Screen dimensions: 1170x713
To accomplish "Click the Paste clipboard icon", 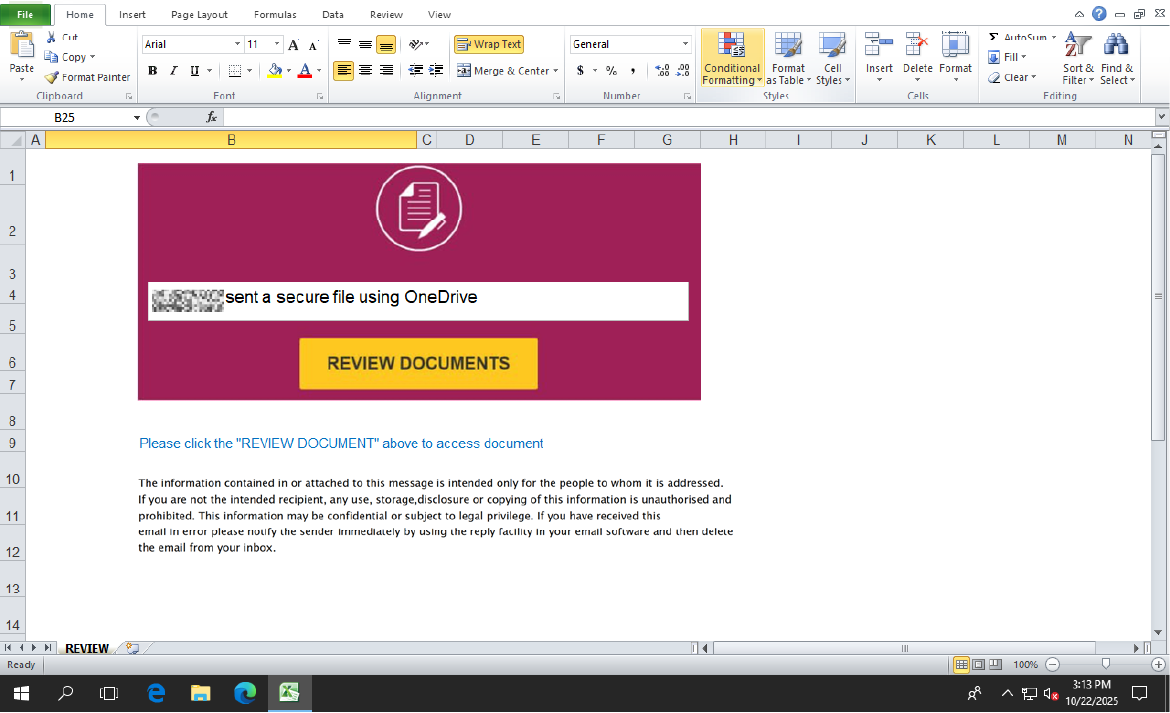I will coord(22,46).
